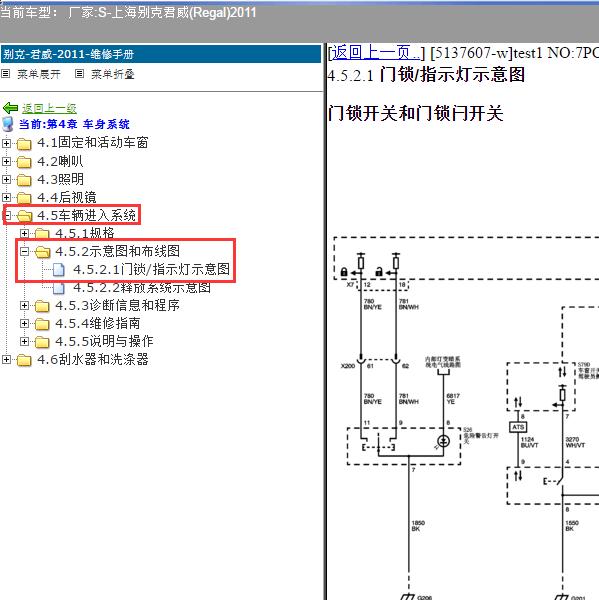This screenshot has height=600, width=599.
Task: Expand the 4.3照明 node
Action: [x=6, y=179]
